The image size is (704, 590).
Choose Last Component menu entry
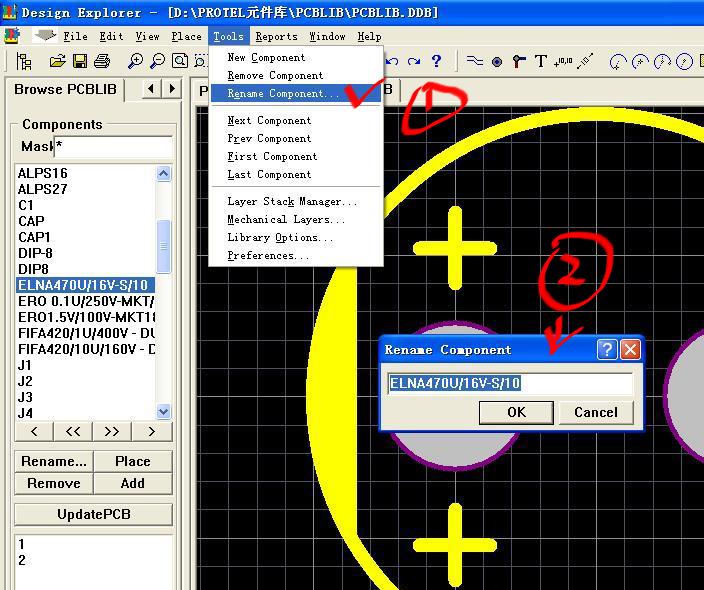pyautogui.click(x=296, y=174)
